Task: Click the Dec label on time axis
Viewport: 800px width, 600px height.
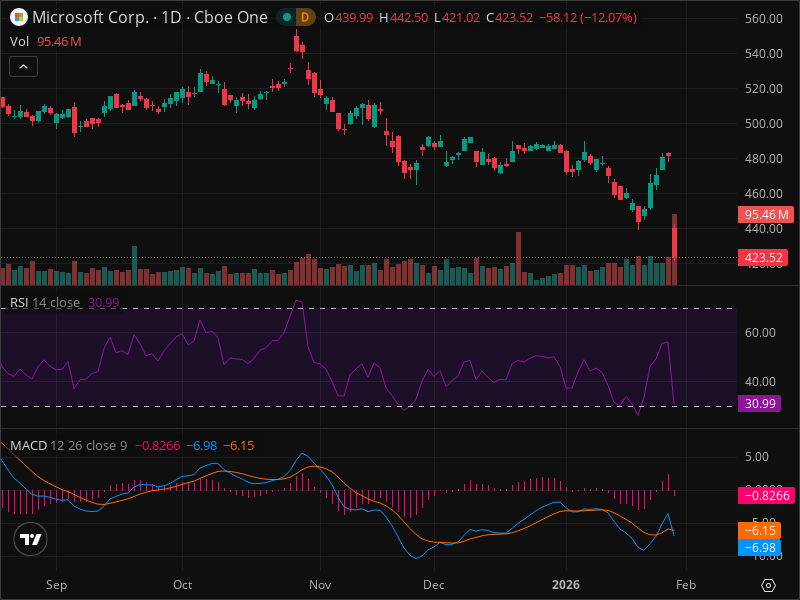Action: [434, 585]
